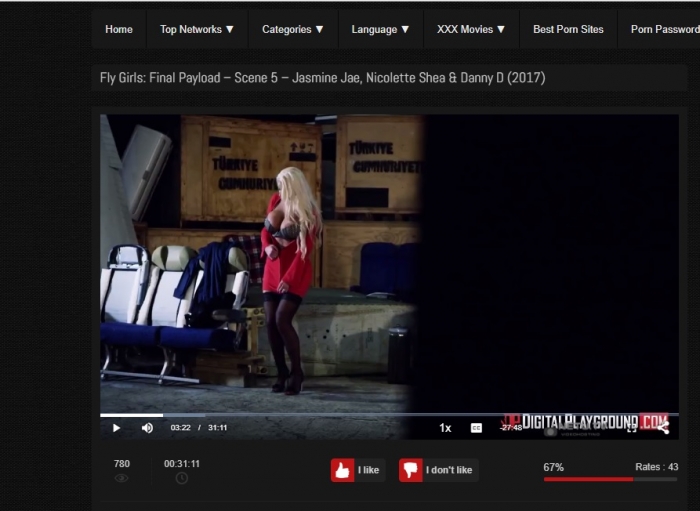This screenshot has width=700, height=511.
Task: Mute the video with the speaker icon
Action: tap(147, 428)
